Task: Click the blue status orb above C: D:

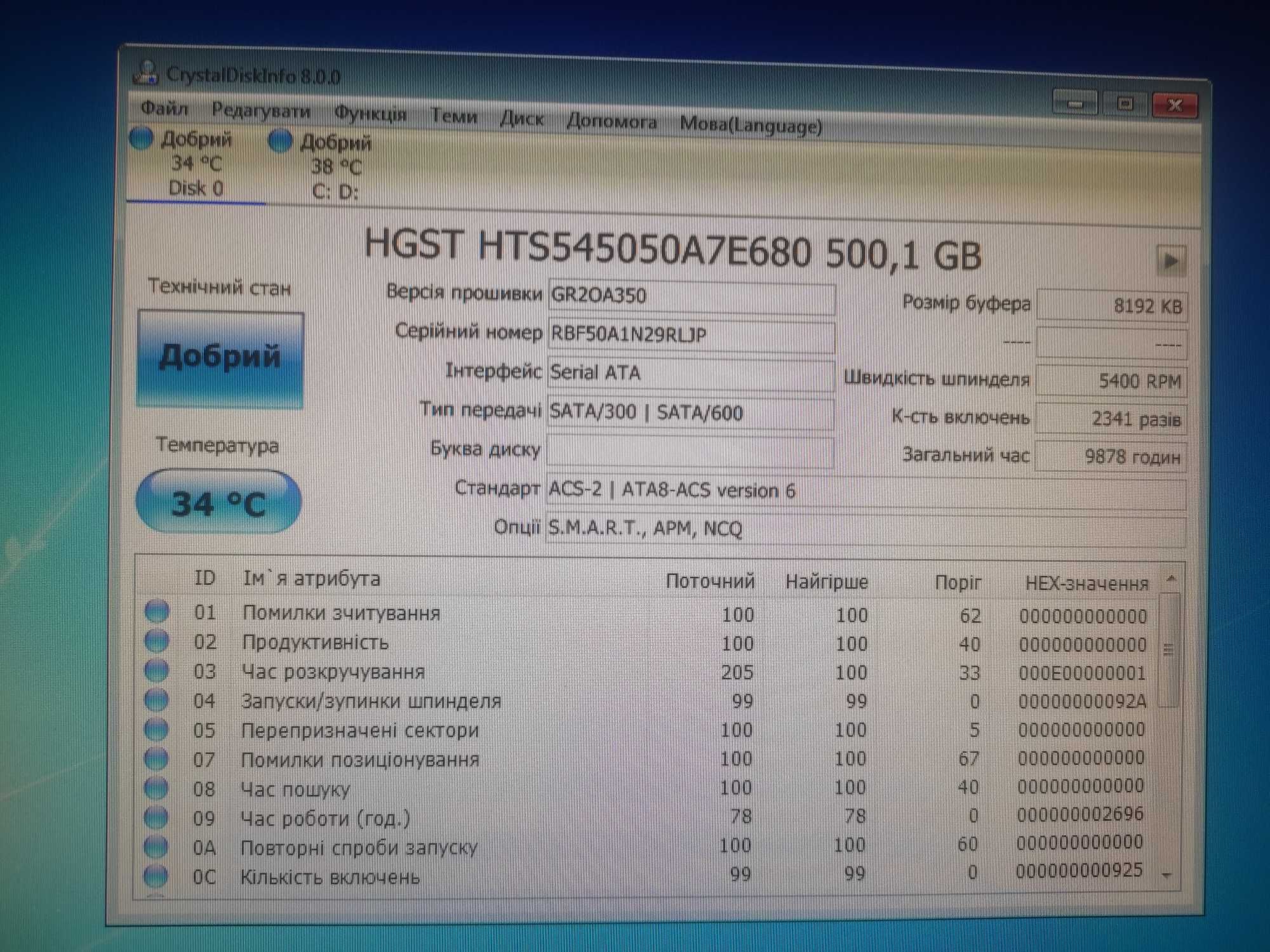Action: tap(280, 142)
